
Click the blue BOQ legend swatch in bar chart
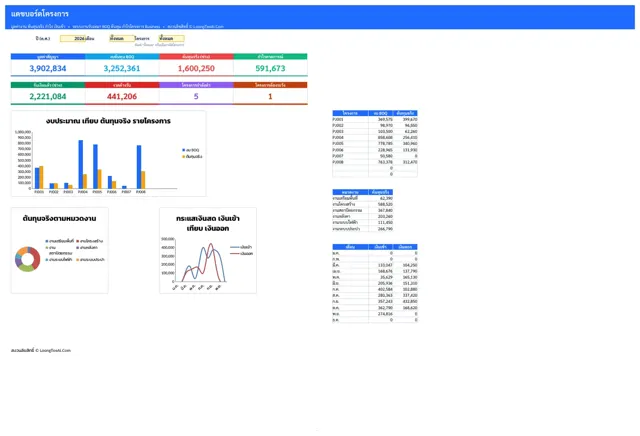(x=184, y=150)
